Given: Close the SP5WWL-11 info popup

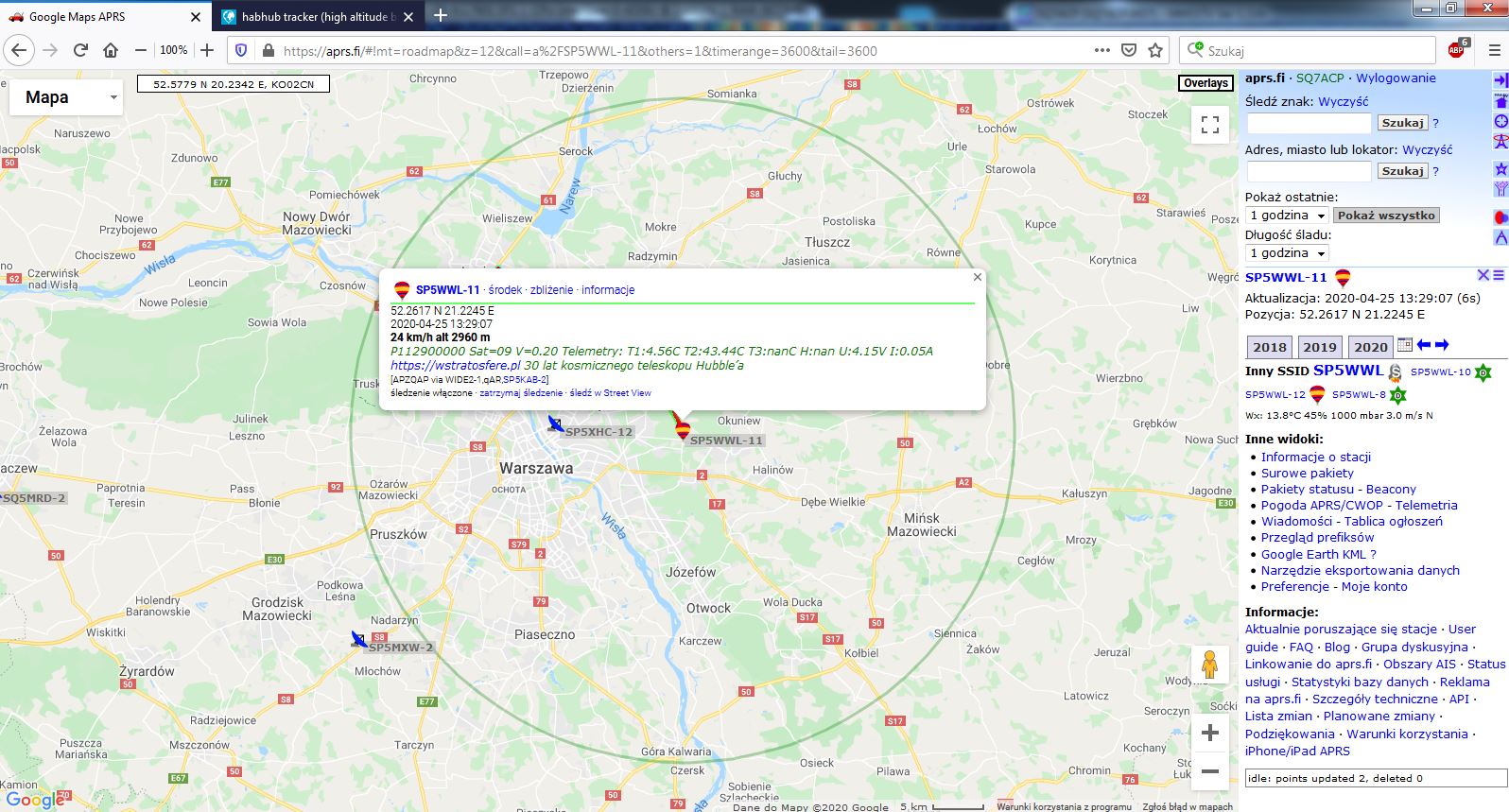Looking at the screenshot, I should [x=978, y=277].
